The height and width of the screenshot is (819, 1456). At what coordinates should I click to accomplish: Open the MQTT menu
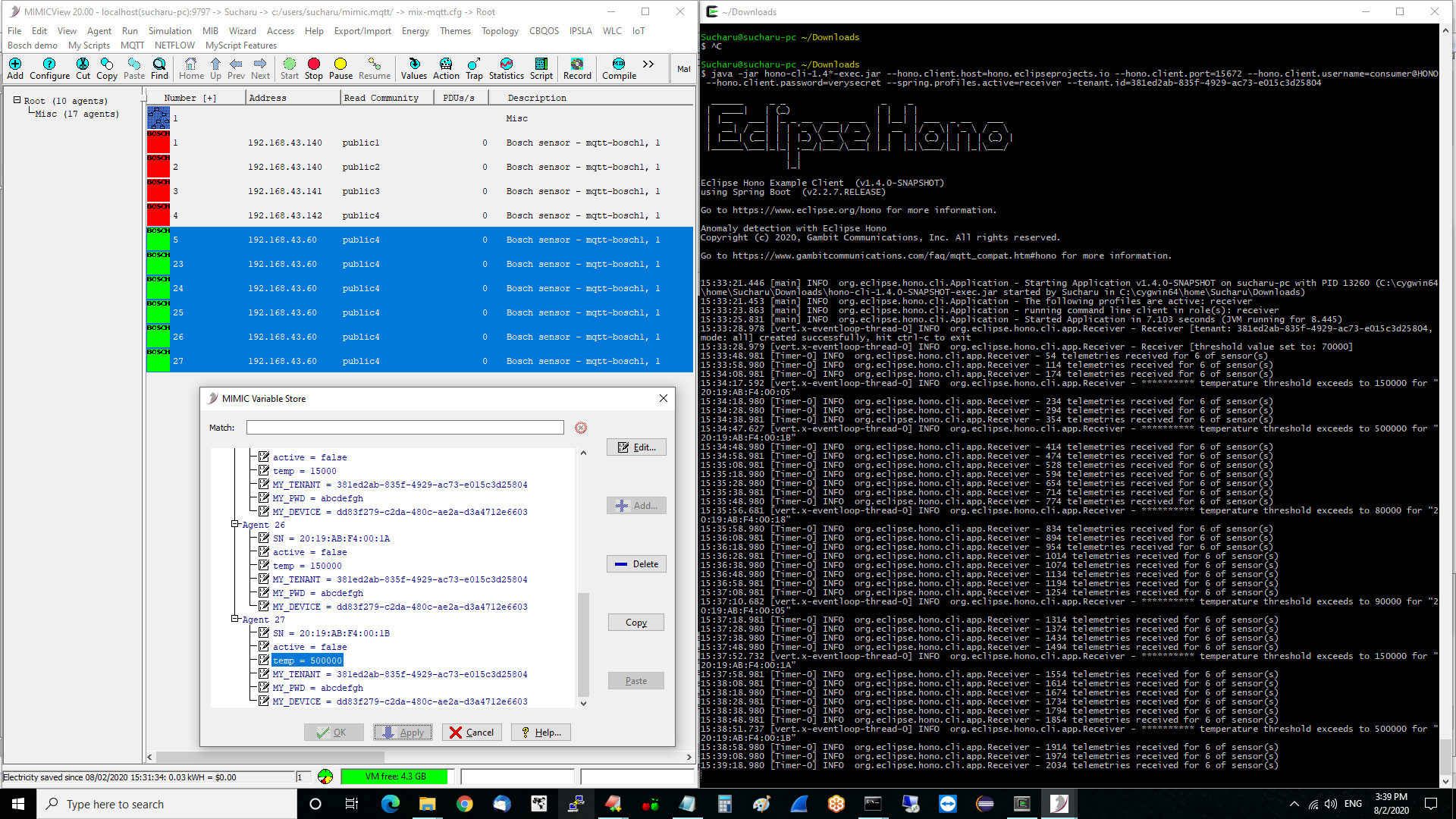(132, 45)
